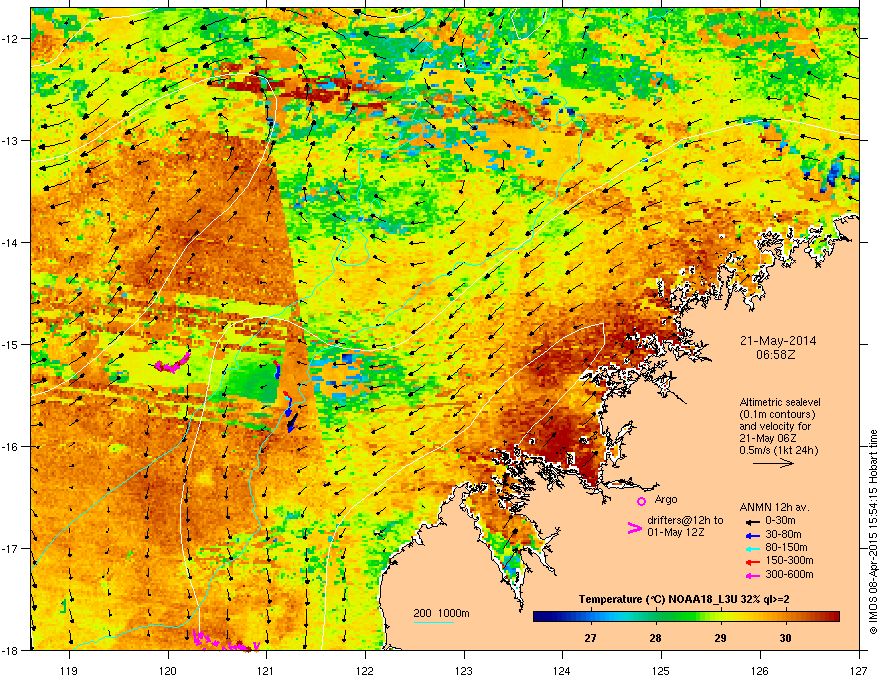Click the drifters@12h to legend text
Image resolution: width=880 pixels, height=680 pixels.
[x=685, y=520]
